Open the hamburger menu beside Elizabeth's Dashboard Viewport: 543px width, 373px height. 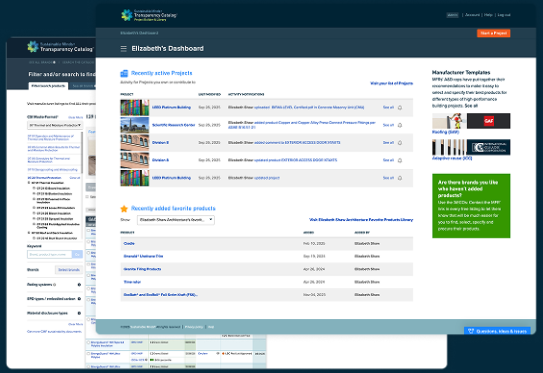124,48
